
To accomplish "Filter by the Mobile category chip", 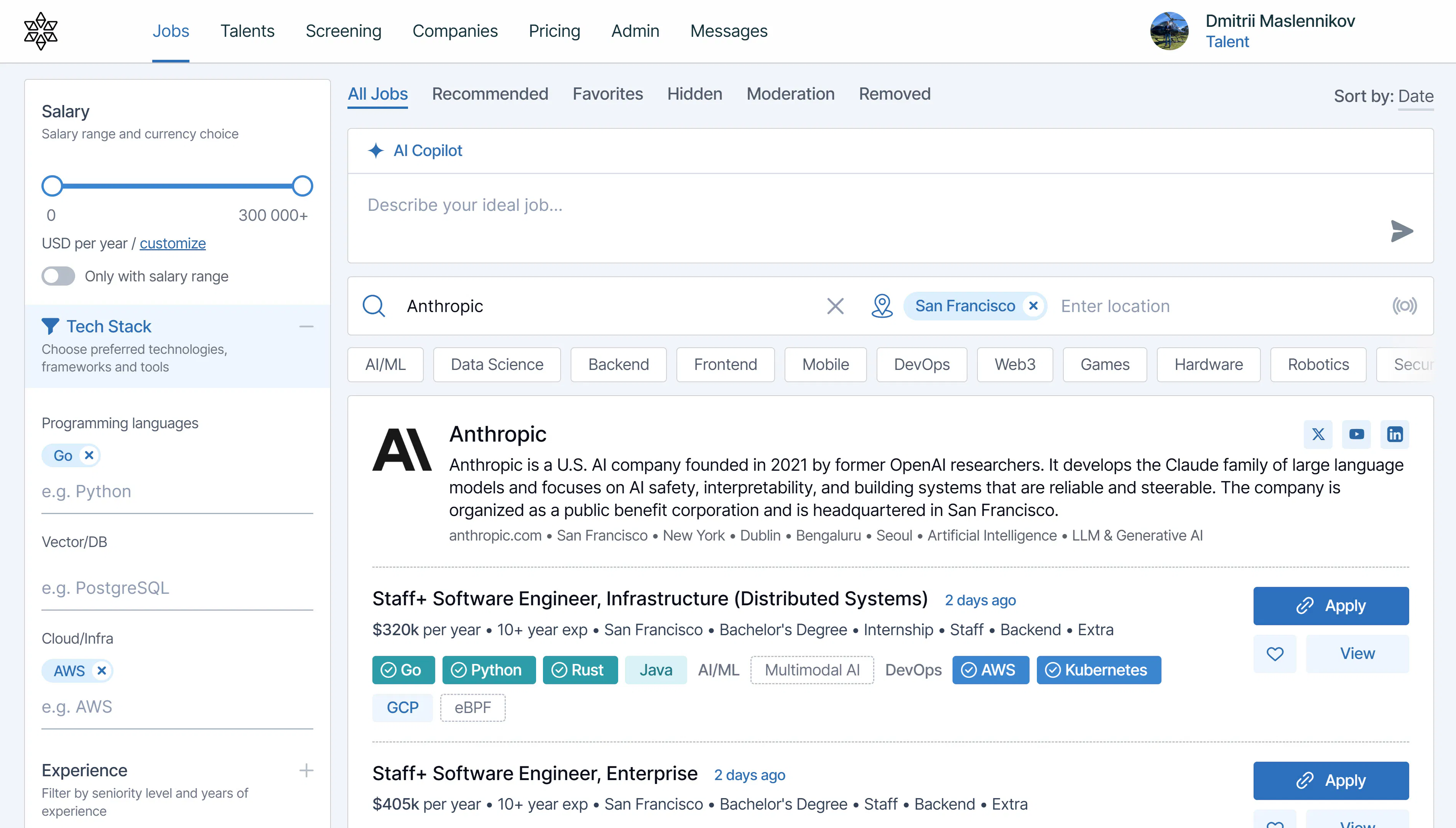I will click(825, 365).
